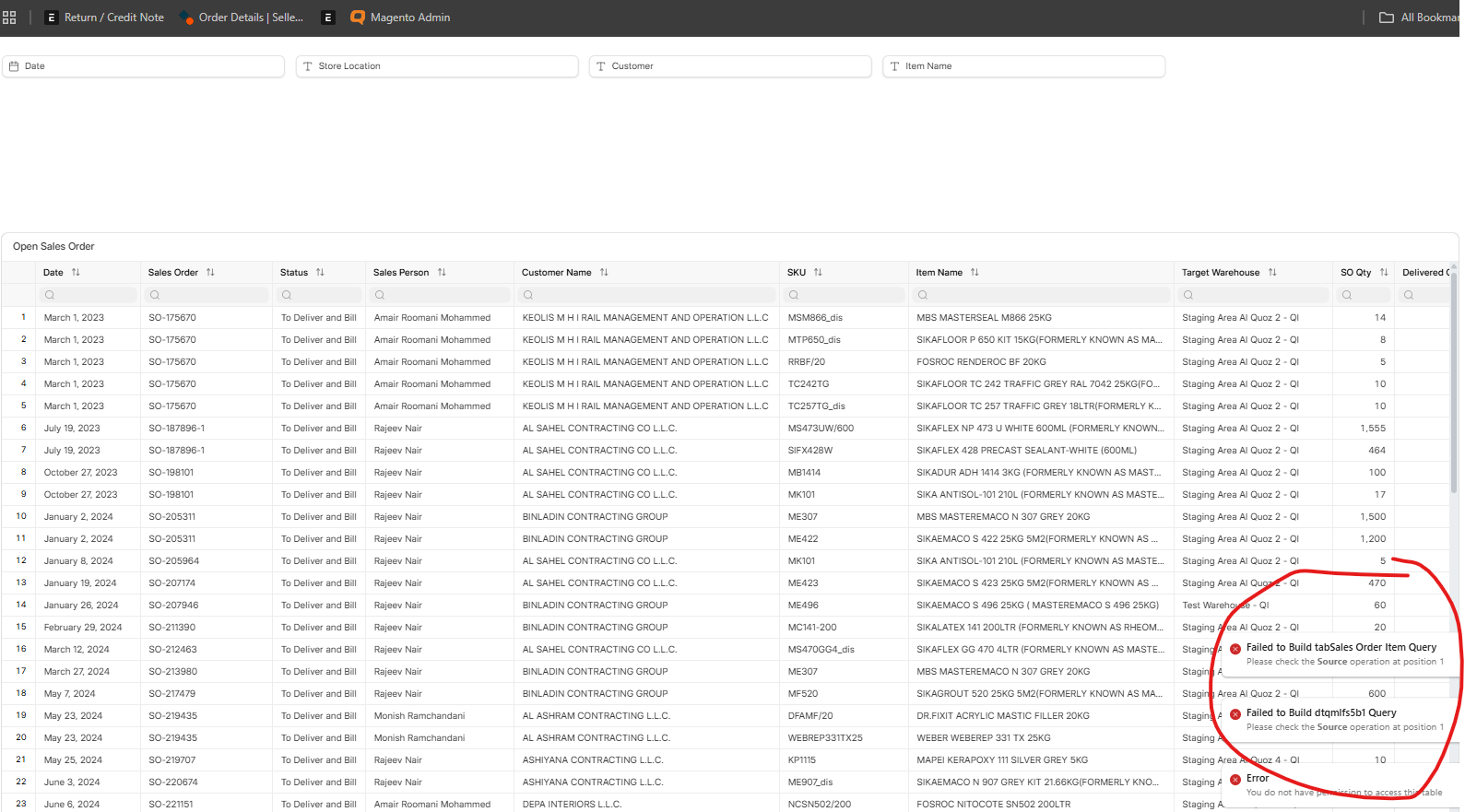Sort table by Sales Order column icon
This screenshot has width=1465, height=812.
pyautogui.click(x=210, y=273)
